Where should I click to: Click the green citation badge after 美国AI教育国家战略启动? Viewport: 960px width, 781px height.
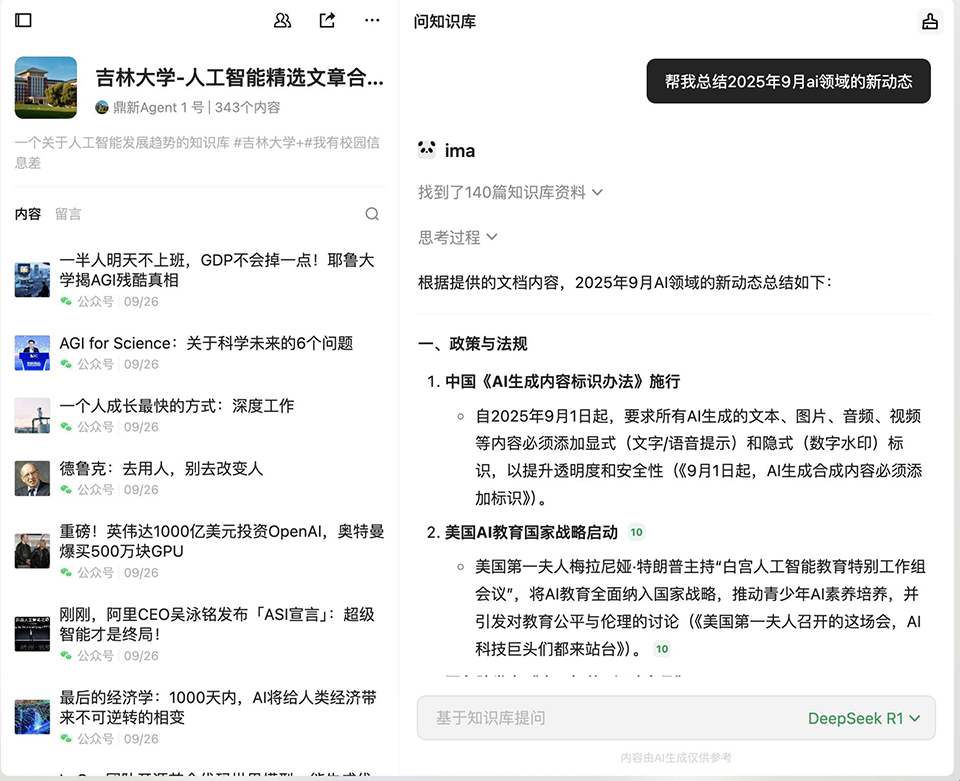pyautogui.click(x=636, y=533)
